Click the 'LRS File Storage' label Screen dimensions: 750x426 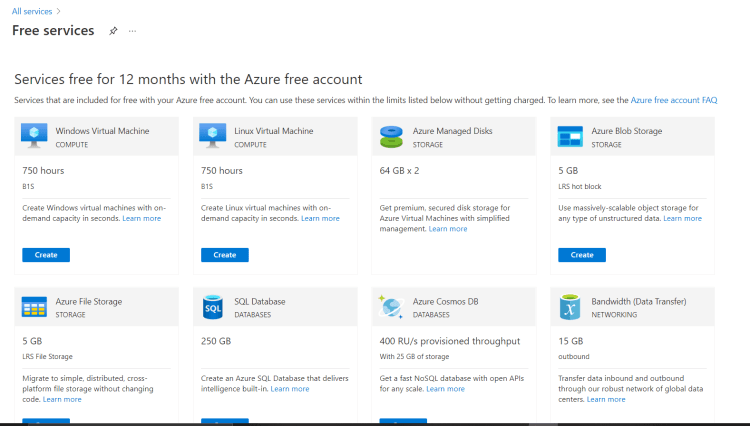pos(47,357)
